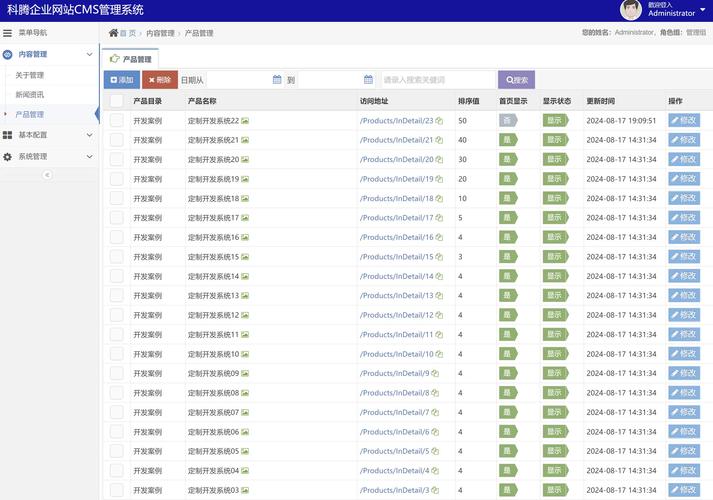The height and width of the screenshot is (500, 713).
Task: Toggle 首页显示 '否' tag for 定制开发系统22
Action: click(508, 121)
